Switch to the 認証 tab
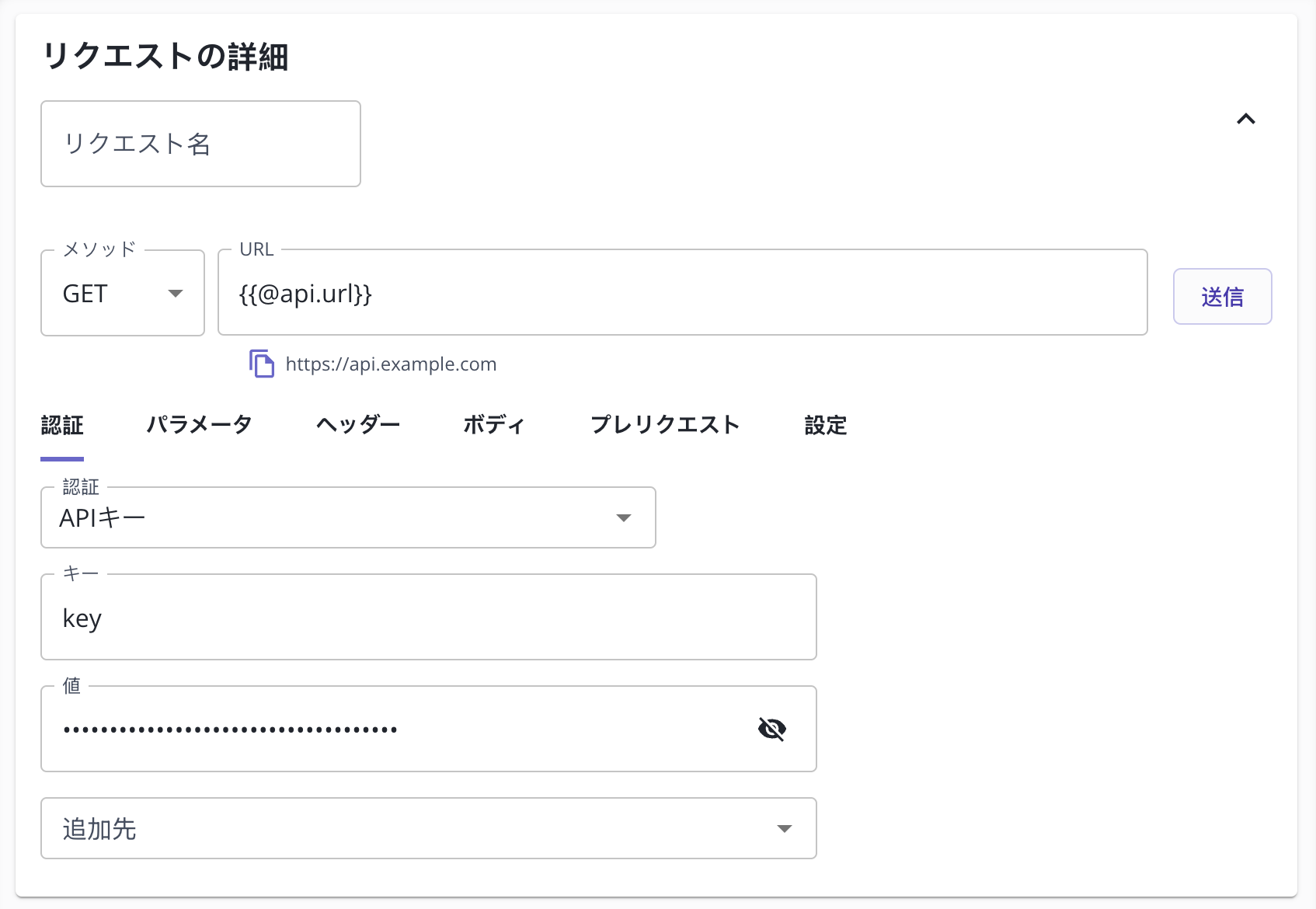This screenshot has width=1316, height=909. click(62, 425)
